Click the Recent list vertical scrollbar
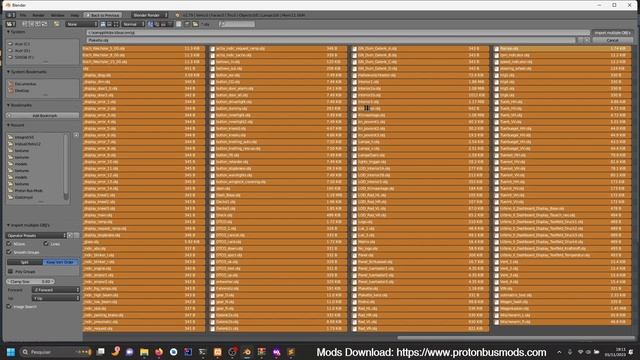640x360 pixels. [66, 167]
